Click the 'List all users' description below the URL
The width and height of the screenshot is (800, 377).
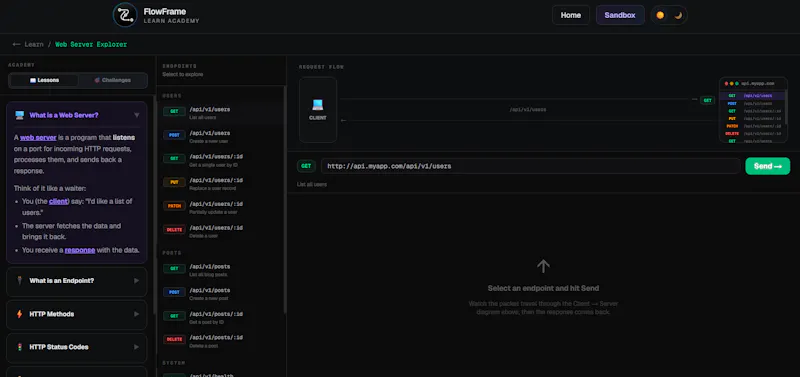click(312, 184)
